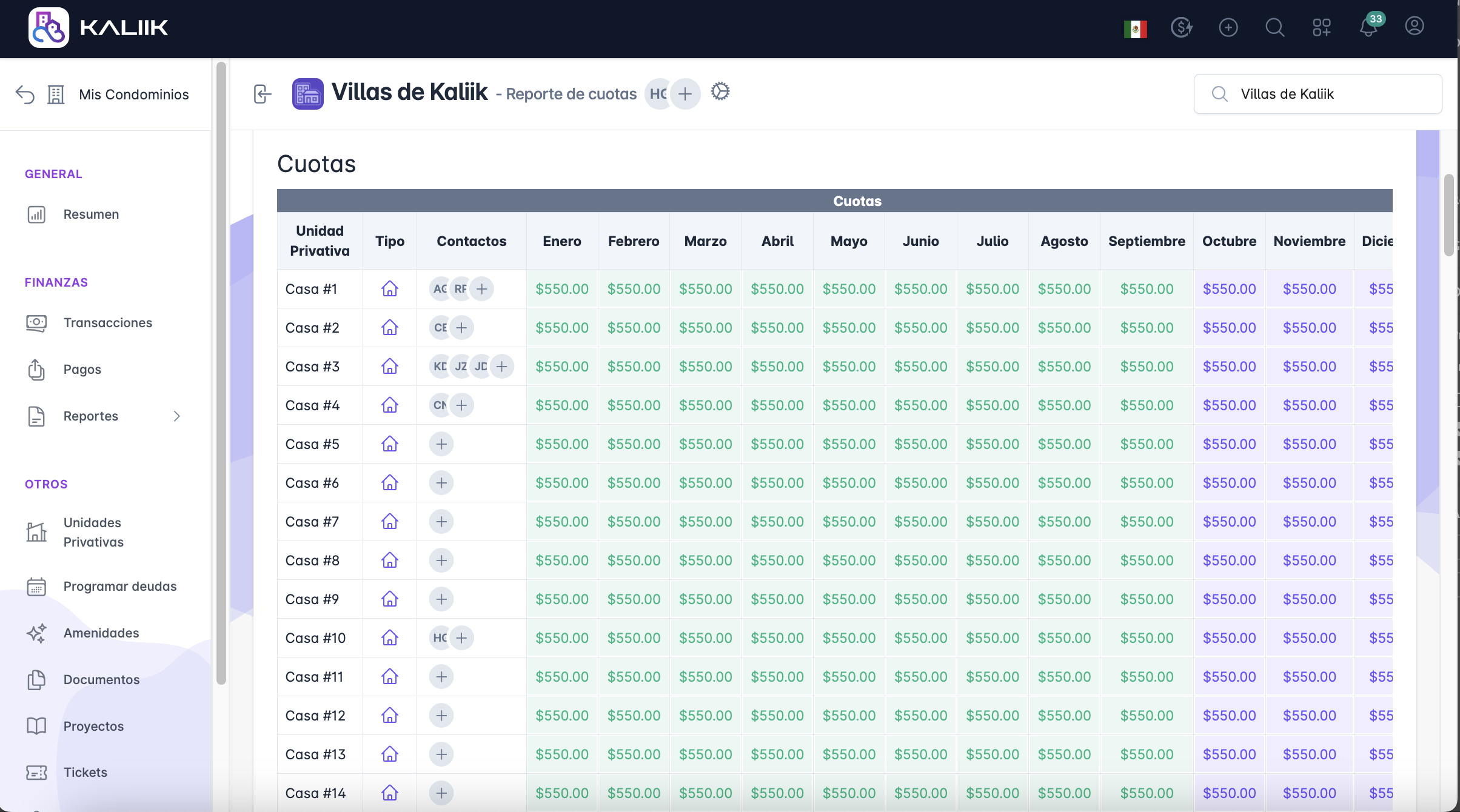1460x812 pixels.
Task: Collapse the sidebar with exit arrow icon
Action: tap(262, 94)
